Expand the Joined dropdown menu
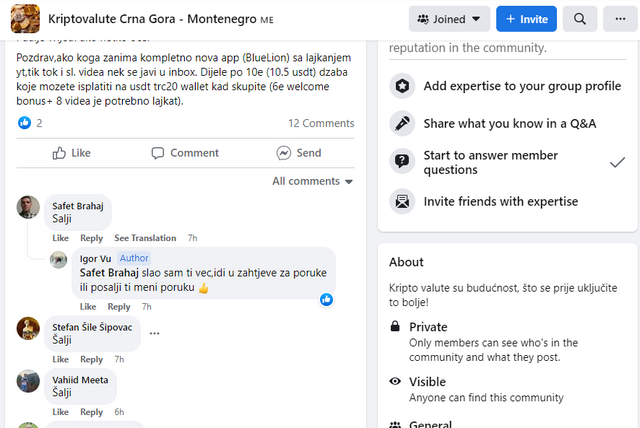 (x=449, y=19)
